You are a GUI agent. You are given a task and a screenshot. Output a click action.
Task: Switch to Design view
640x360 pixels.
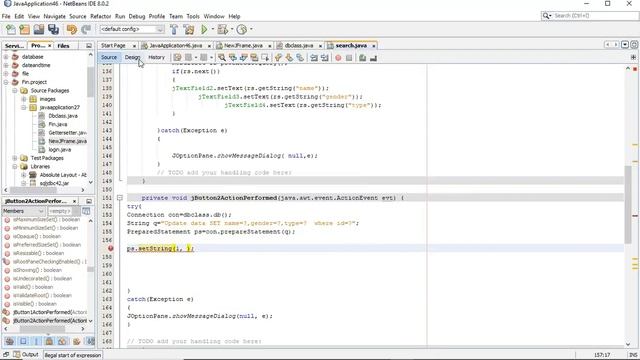(x=132, y=57)
